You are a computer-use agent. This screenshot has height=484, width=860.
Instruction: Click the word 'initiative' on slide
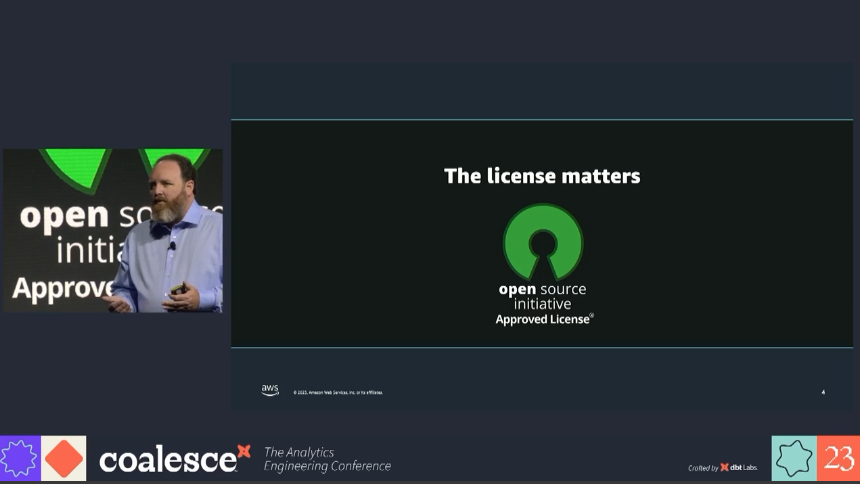click(x=542, y=304)
